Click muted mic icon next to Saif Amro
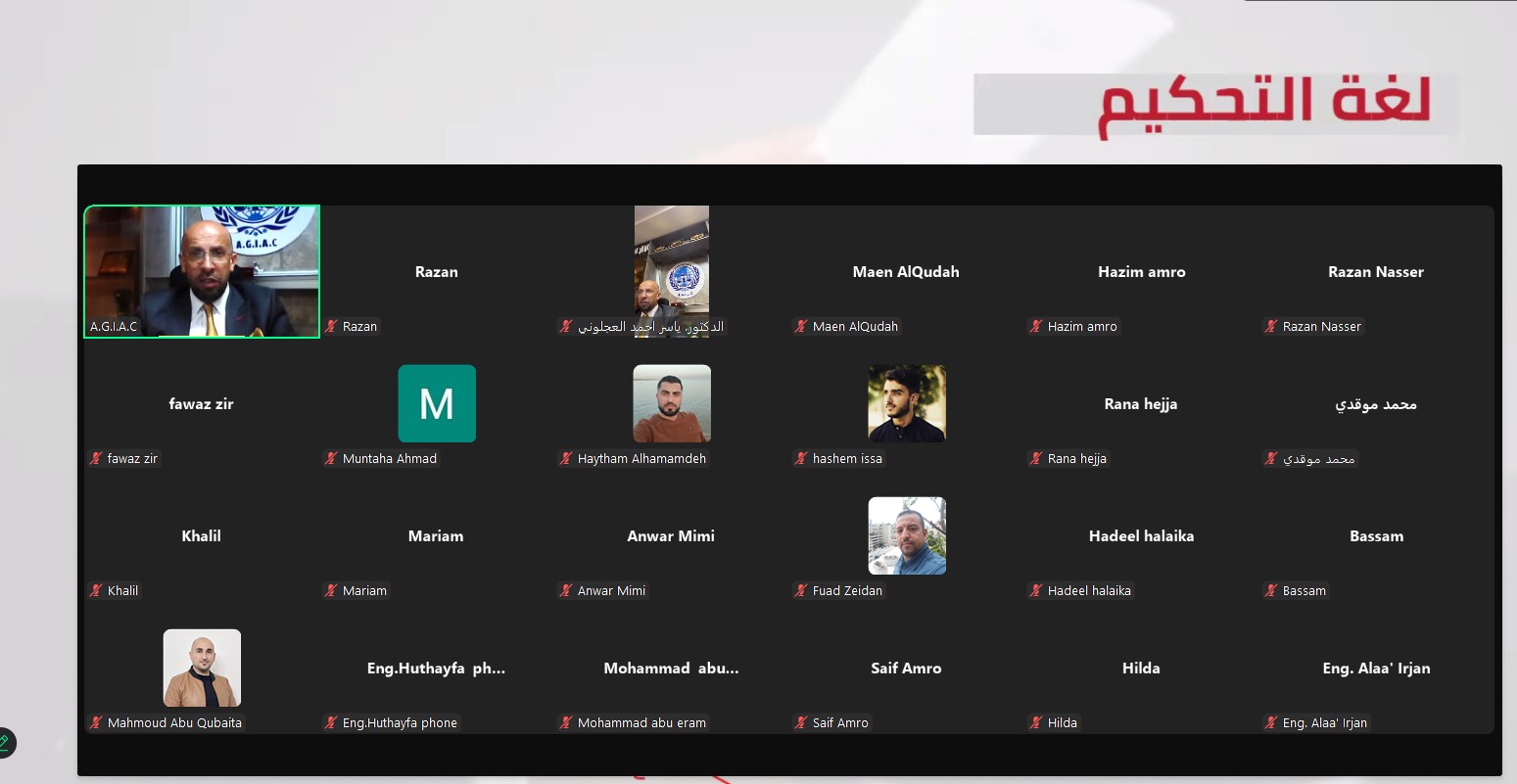 801,723
